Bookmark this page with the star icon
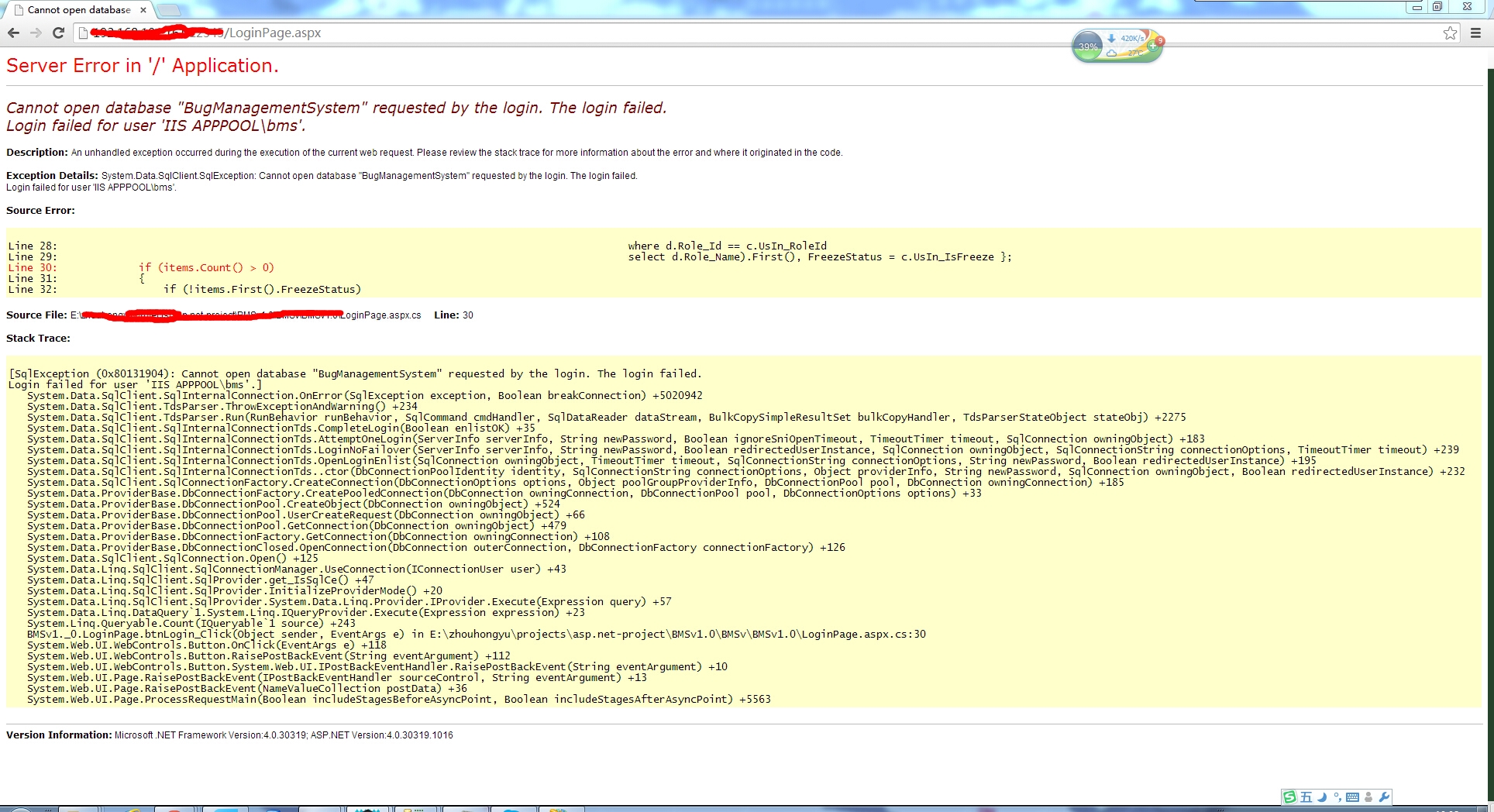 [x=1450, y=33]
